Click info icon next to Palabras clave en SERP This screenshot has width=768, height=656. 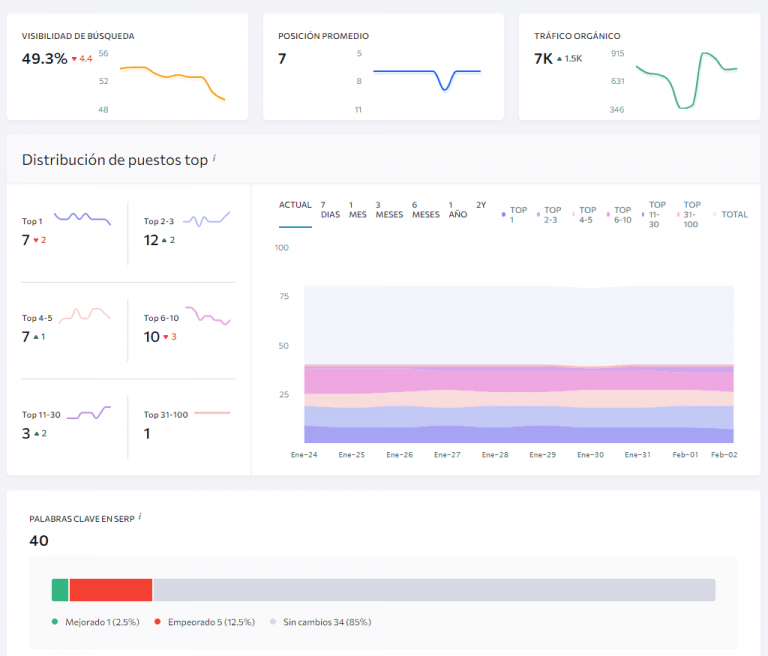pos(140,516)
